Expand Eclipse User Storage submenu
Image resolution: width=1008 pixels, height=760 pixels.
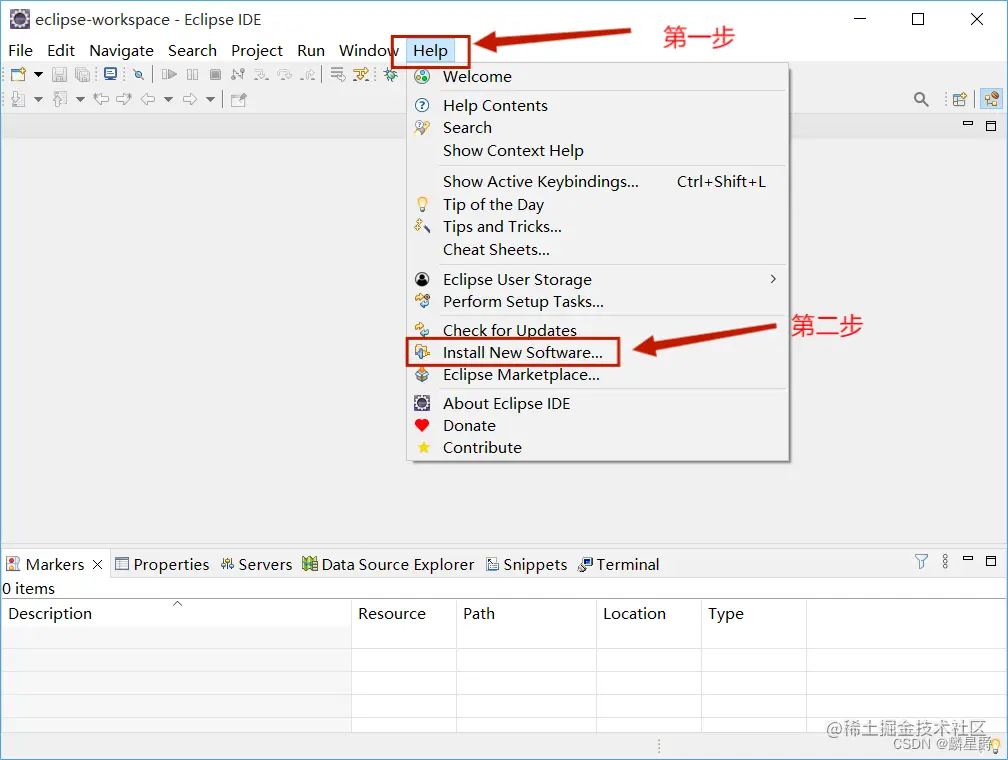point(598,279)
